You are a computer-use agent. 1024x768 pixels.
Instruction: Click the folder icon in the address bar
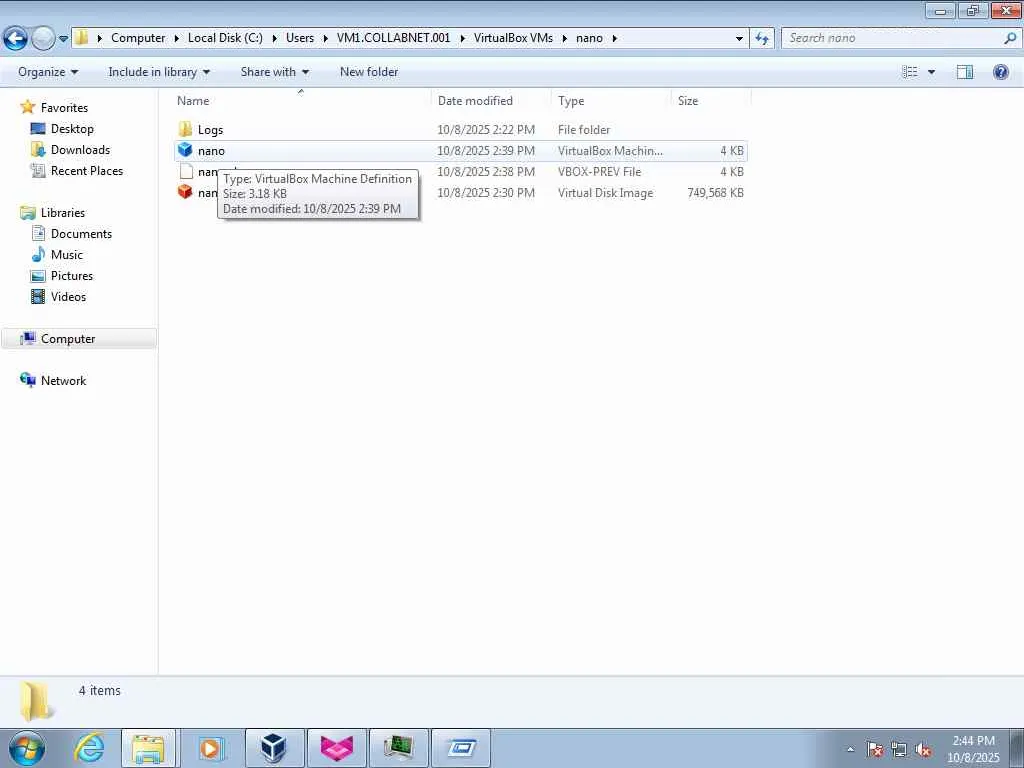81,38
